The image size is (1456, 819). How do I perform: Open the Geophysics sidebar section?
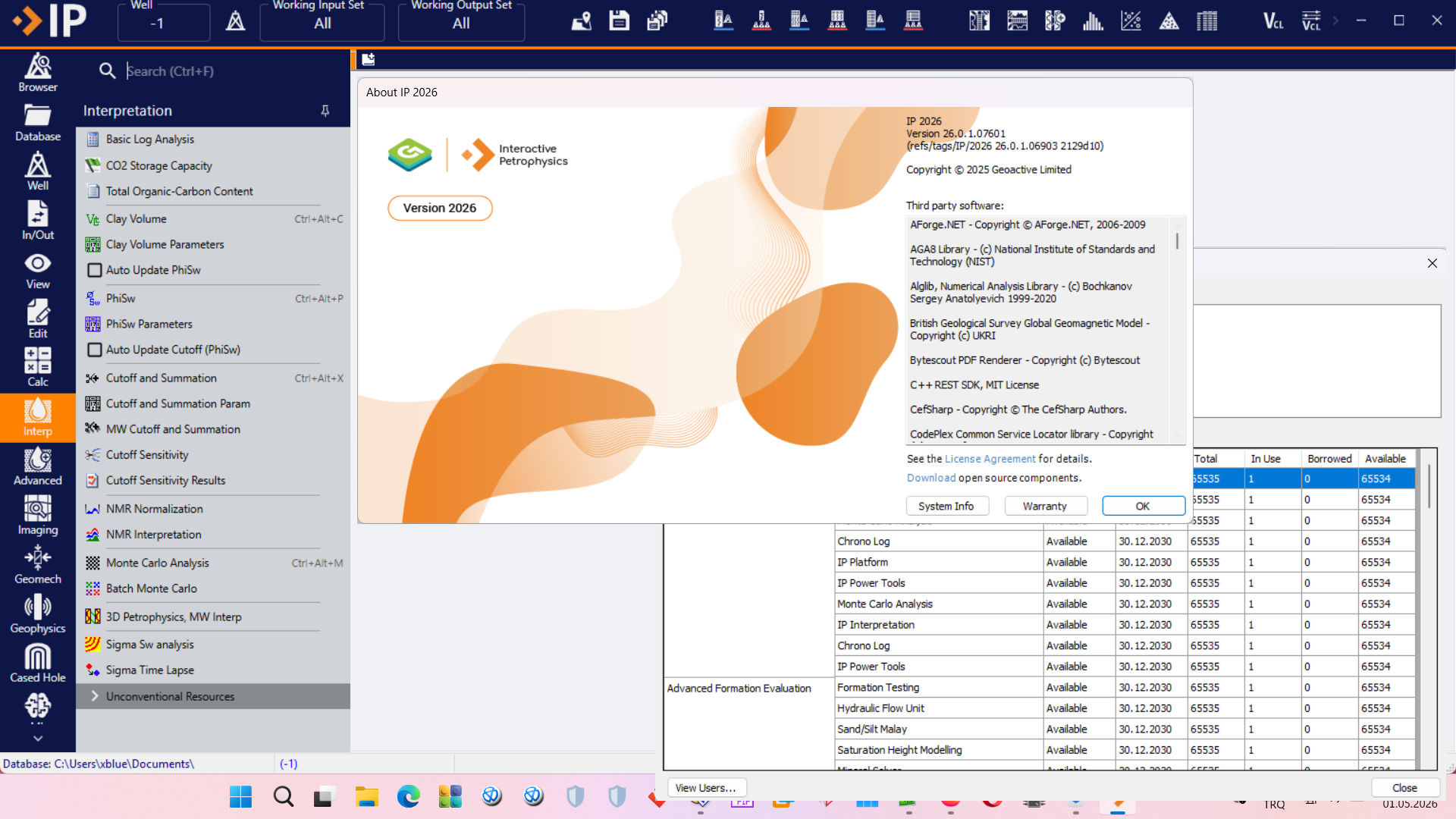[38, 613]
